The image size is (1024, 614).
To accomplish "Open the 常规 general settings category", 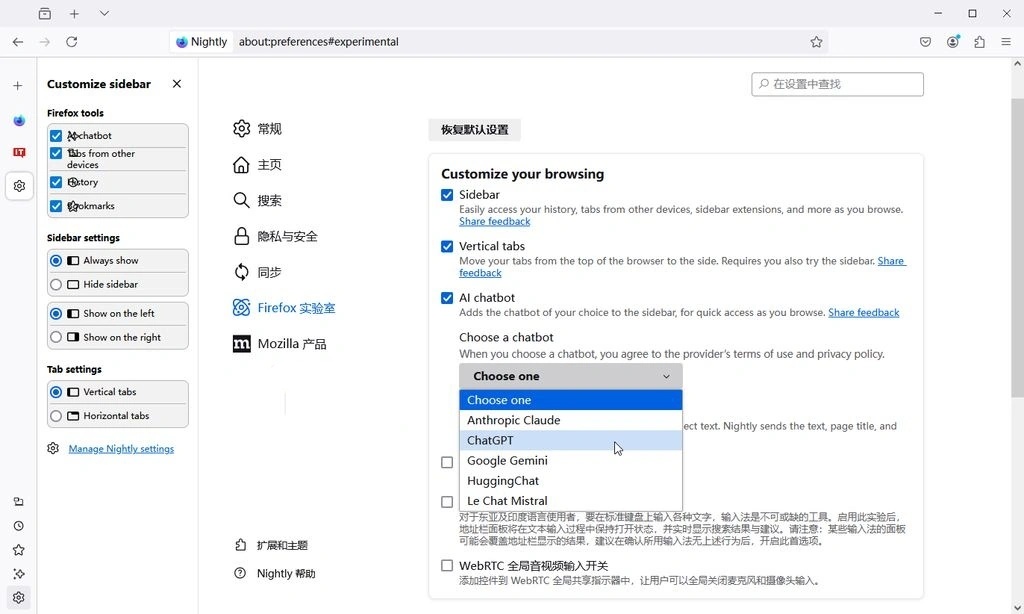I will click(x=257, y=129).
